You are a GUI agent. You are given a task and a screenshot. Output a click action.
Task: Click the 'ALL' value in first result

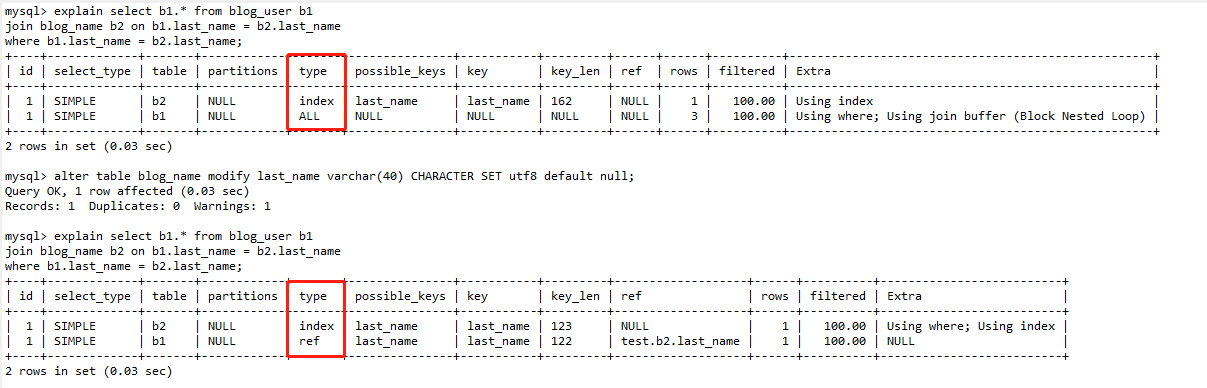click(310, 116)
